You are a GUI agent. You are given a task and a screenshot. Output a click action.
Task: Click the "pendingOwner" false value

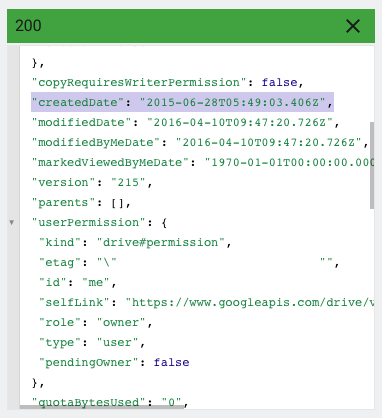pyautogui.click(x=171, y=362)
